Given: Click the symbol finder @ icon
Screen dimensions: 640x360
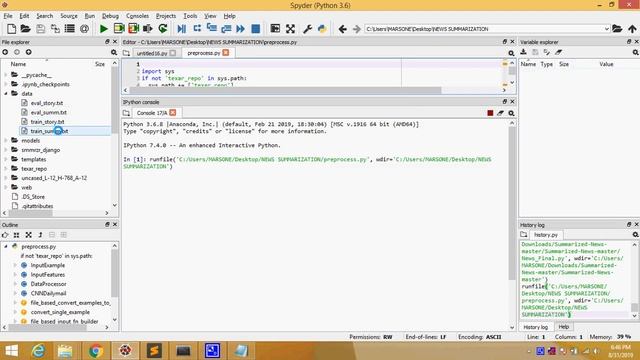Looking at the screenshot, I should click(84, 29).
